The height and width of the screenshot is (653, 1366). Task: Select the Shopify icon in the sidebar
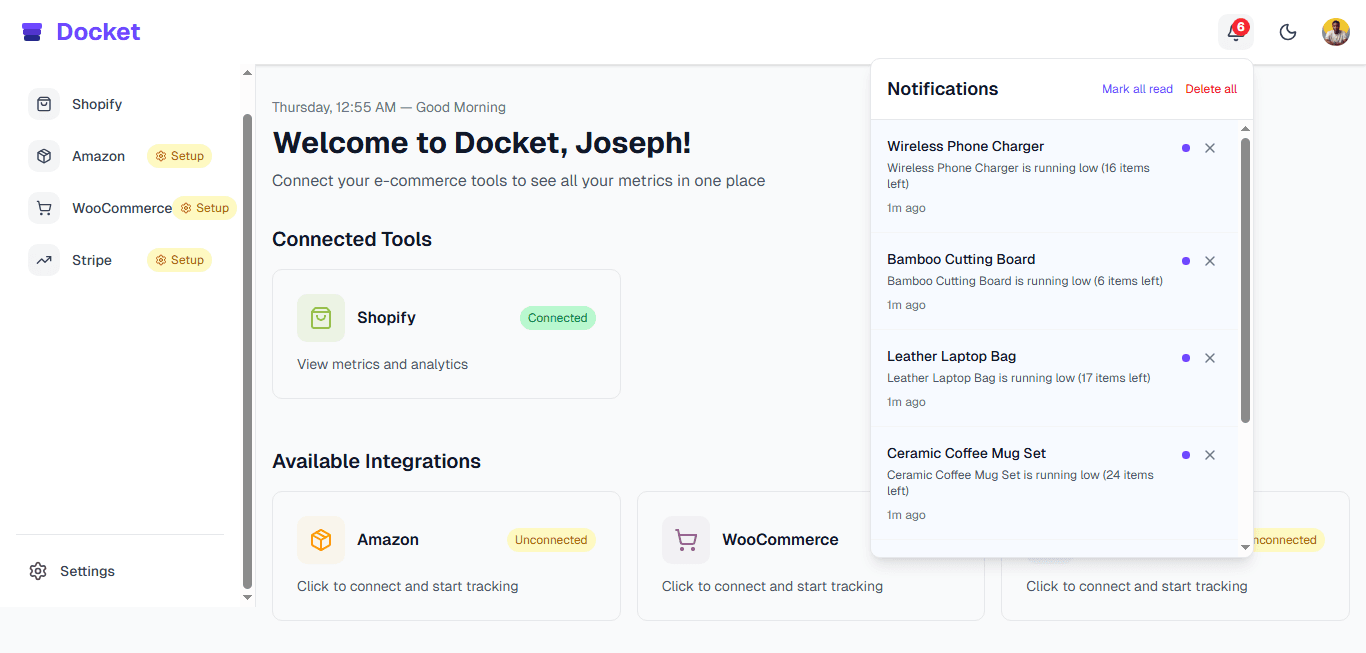44,104
